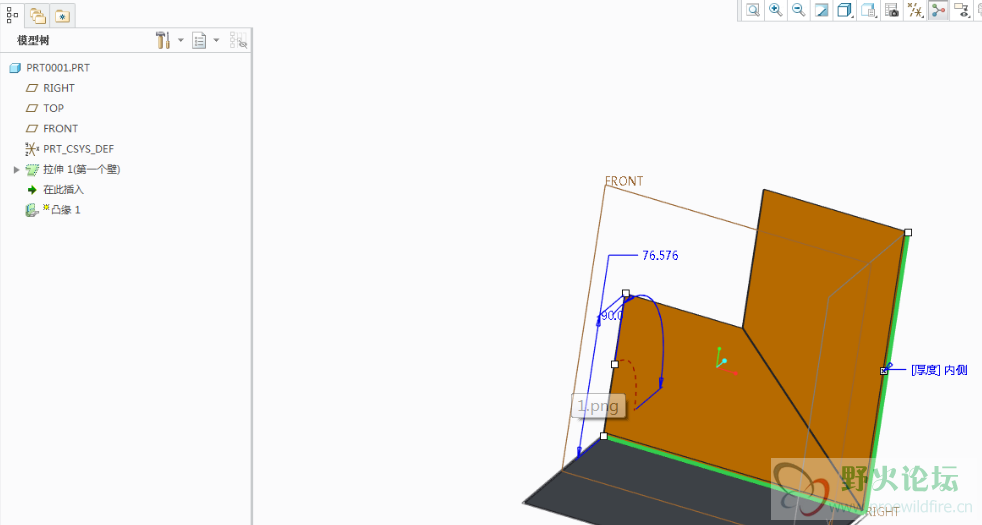Viewport: 982px width, 525px height.
Task: Click the Refit zoom icon
Action: point(753,10)
